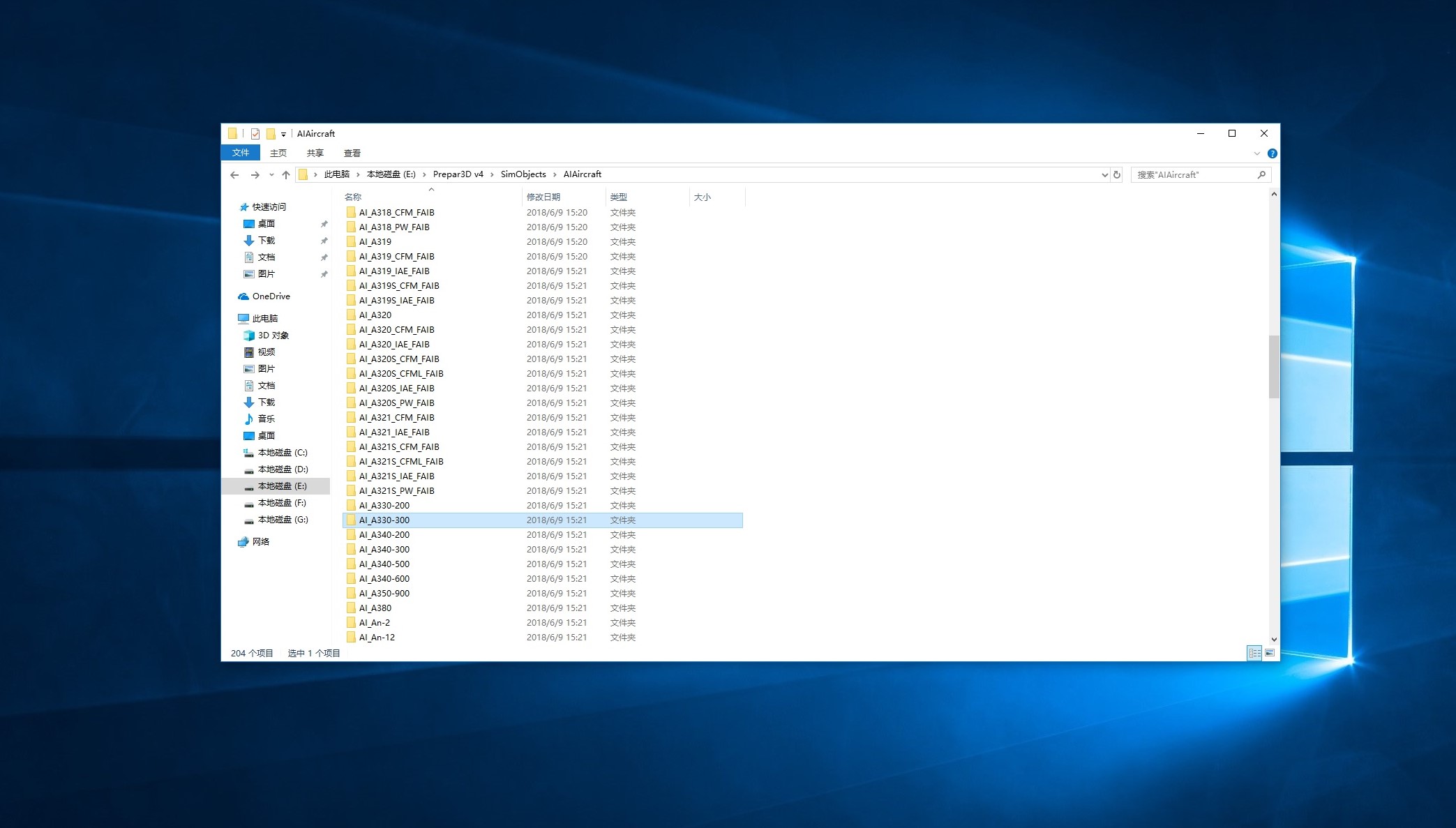The width and height of the screenshot is (1456, 828).
Task: Select the AI_A380 folder icon
Action: tap(351, 608)
